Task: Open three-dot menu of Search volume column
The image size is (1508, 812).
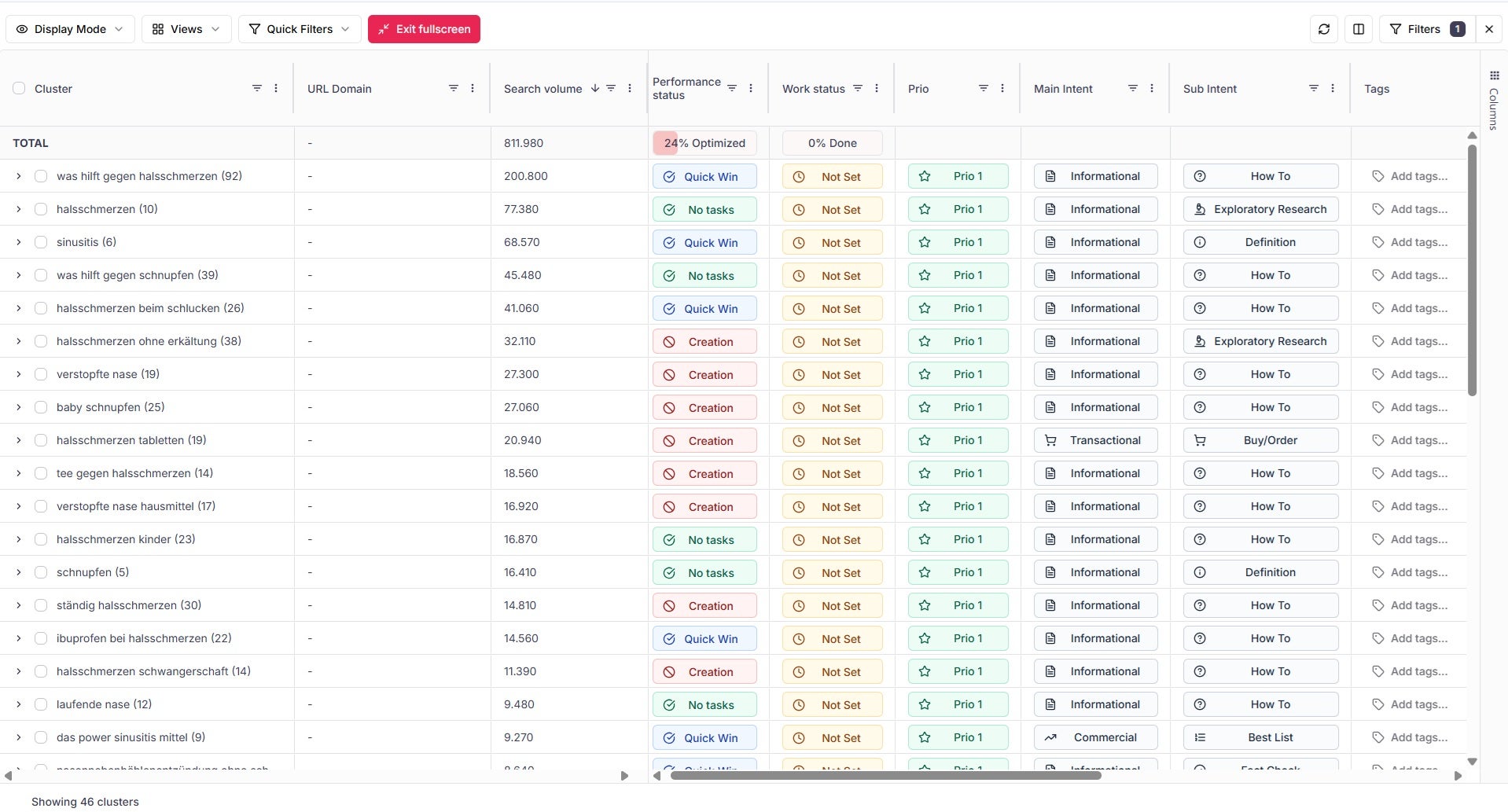Action: [630, 88]
